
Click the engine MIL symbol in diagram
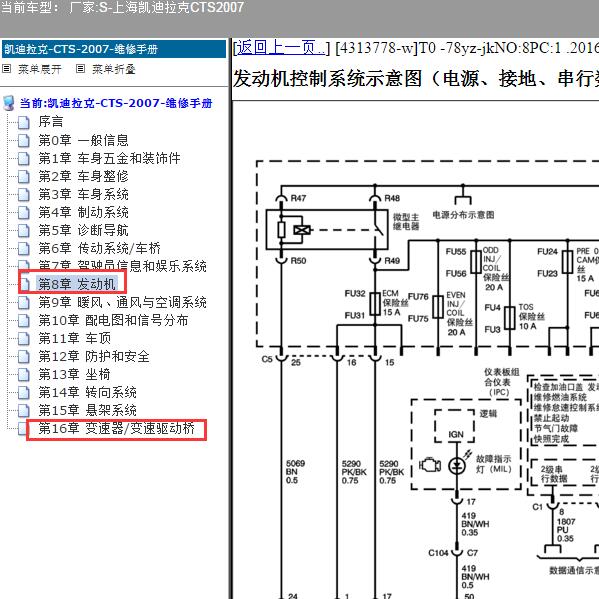click(430, 465)
